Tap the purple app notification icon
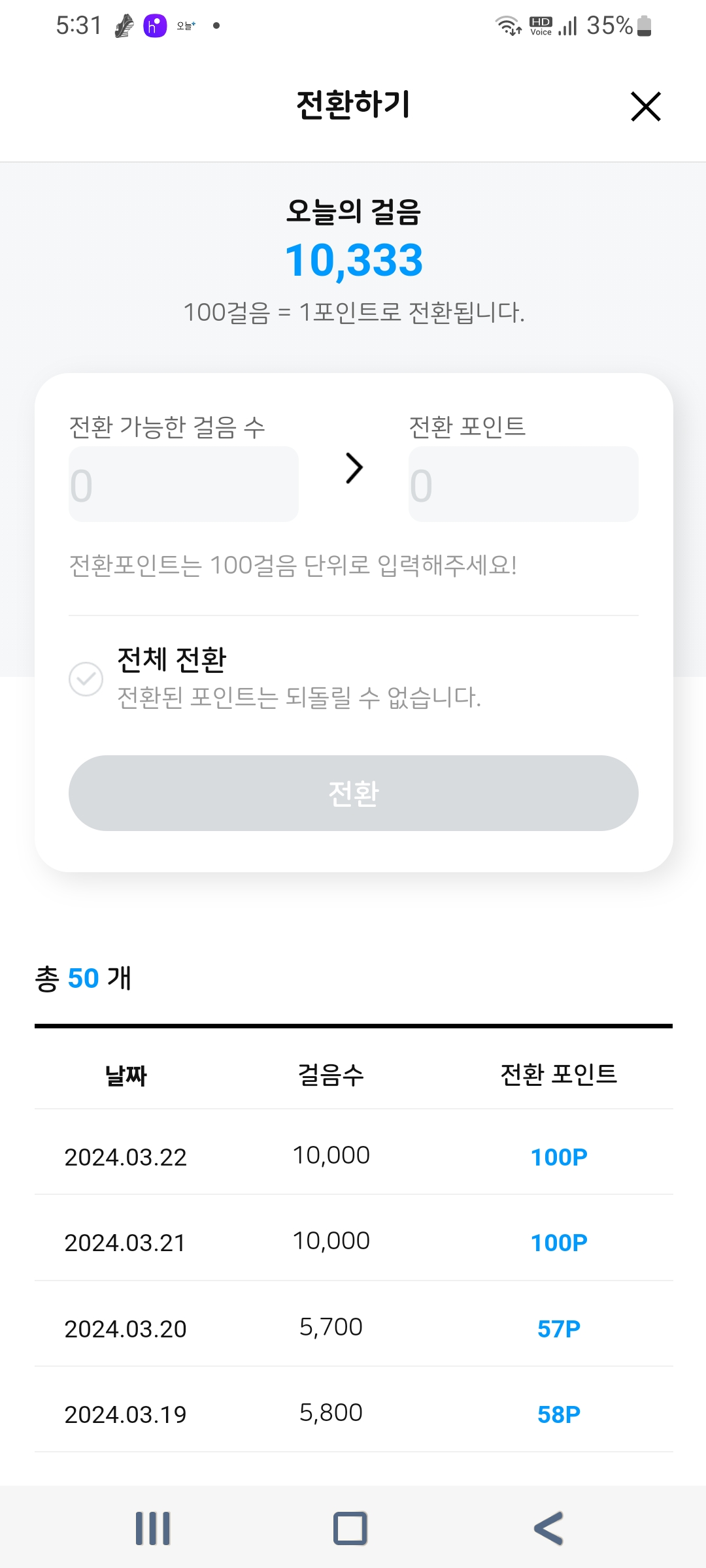 (x=155, y=26)
